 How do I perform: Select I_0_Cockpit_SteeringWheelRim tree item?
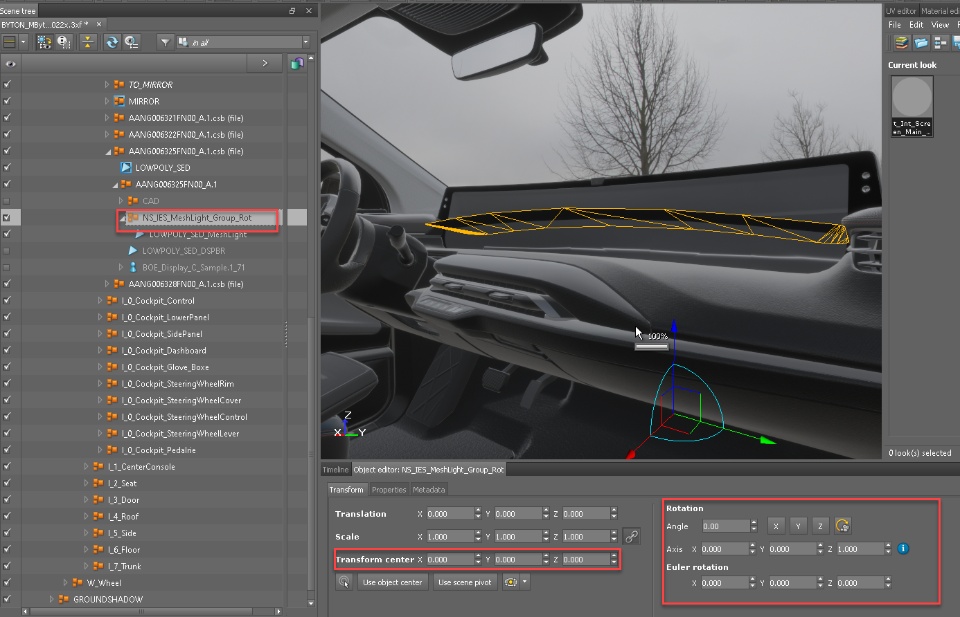coord(178,384)
